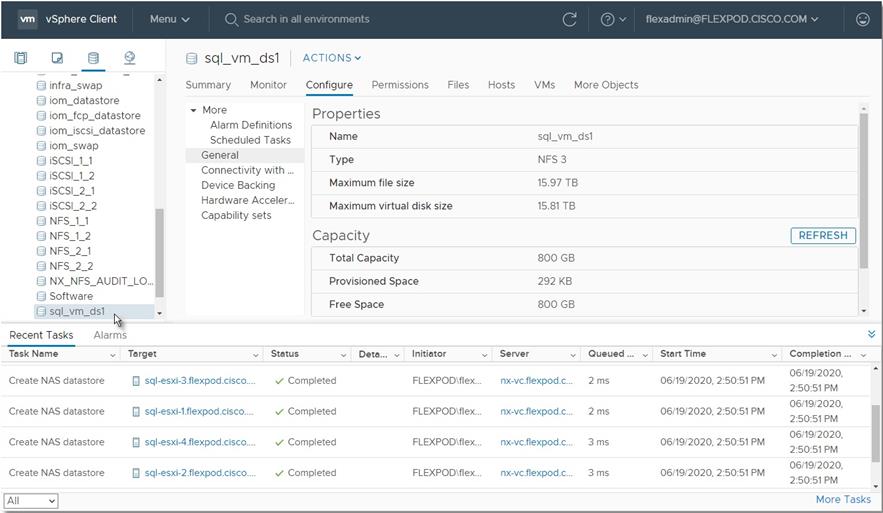Open Hosts and Clusters inventory view icon
Viewport: 883px width, 513px height.
[20, 58]
